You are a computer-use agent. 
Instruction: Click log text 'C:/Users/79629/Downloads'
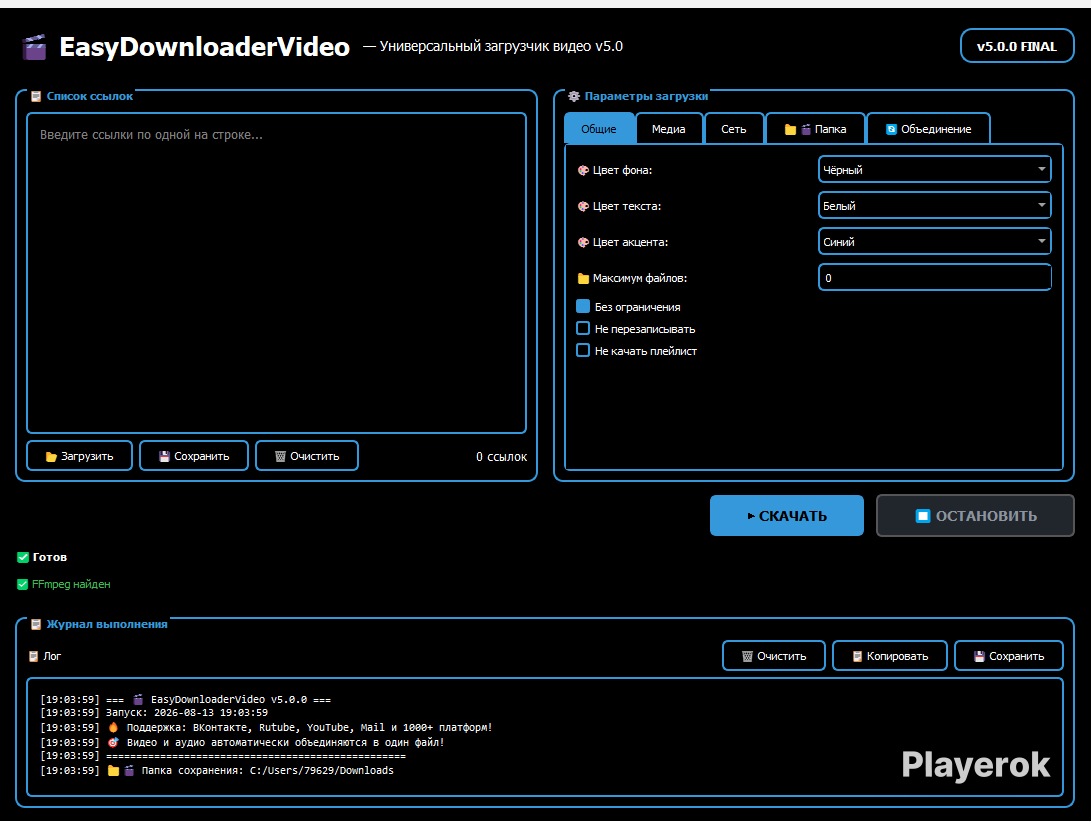322,771
